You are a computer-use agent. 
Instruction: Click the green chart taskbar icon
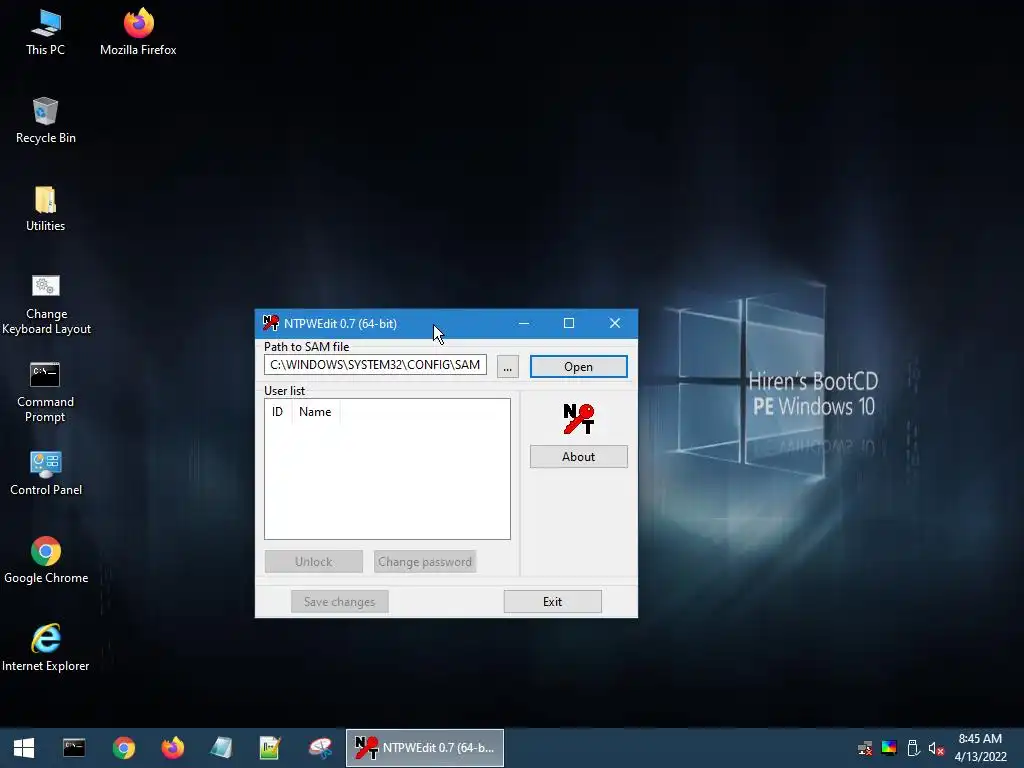270,748
